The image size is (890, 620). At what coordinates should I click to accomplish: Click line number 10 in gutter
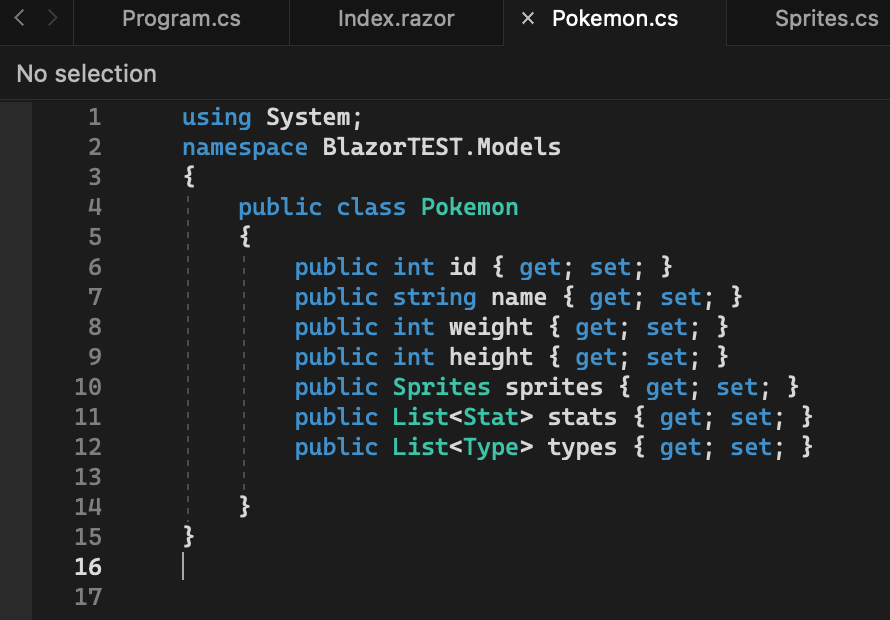point(88,387)
